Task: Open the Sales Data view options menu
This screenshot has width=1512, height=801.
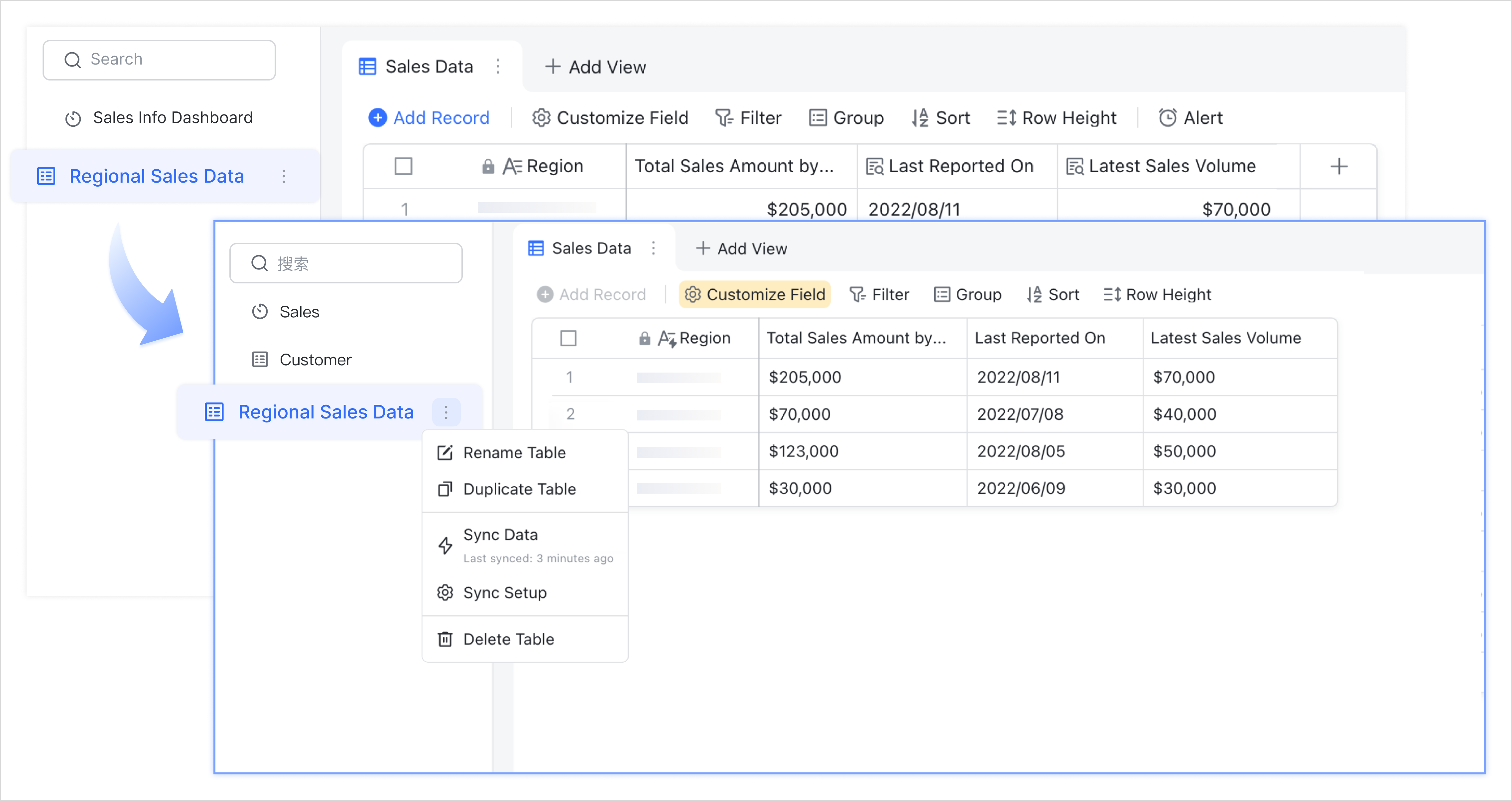Action: tap(654, 248)
